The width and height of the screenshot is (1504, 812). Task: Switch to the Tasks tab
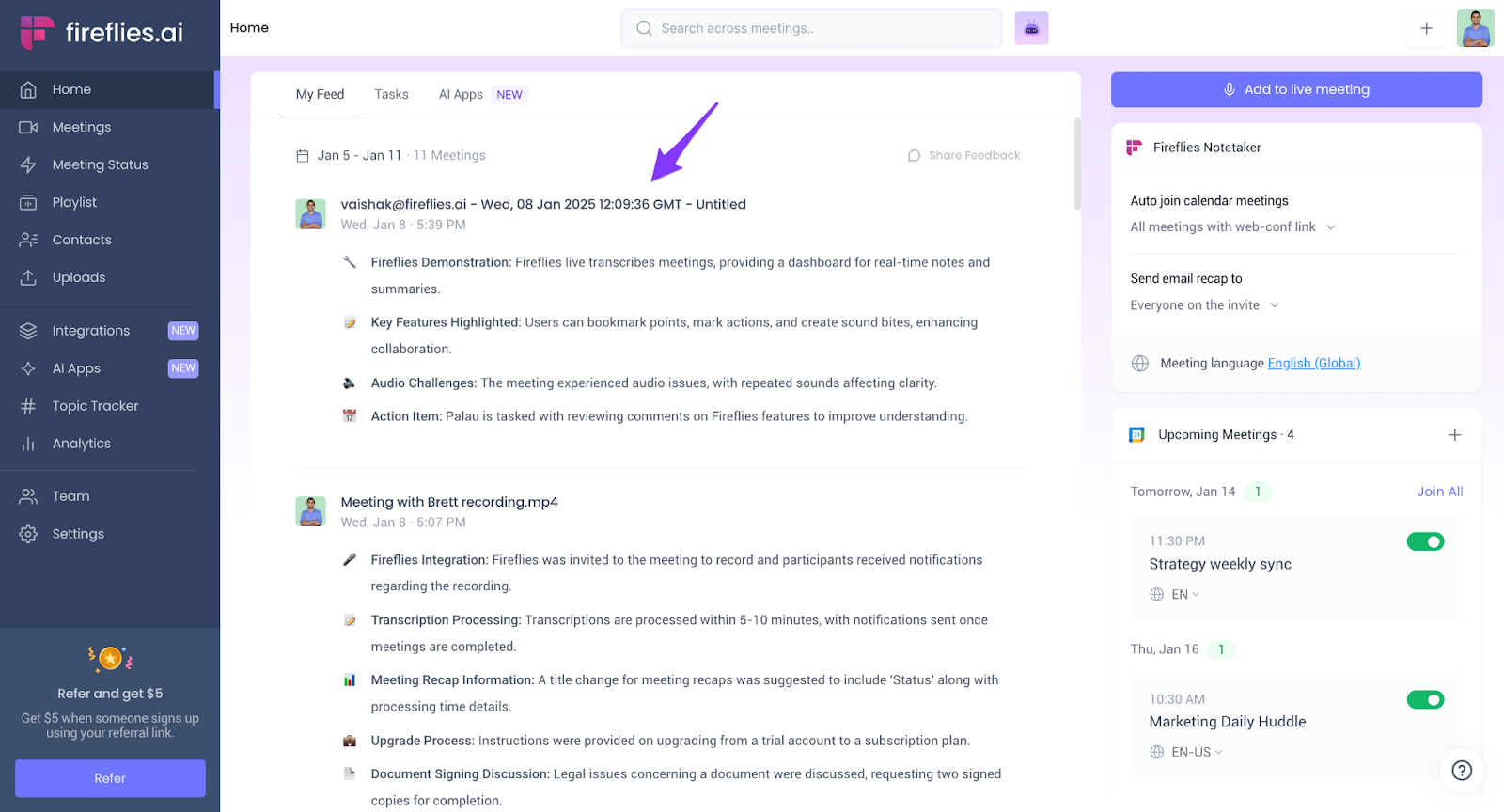(391, 94)
